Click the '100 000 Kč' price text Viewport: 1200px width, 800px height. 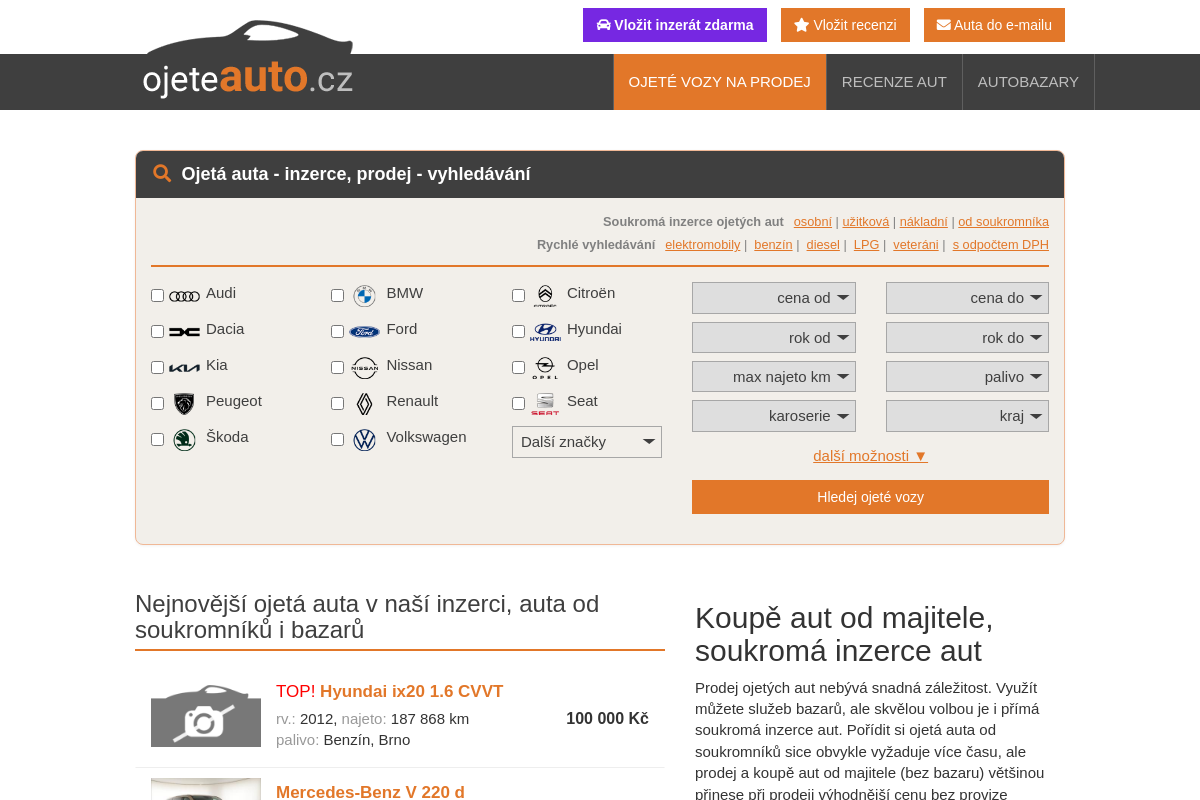click(607, 719)
